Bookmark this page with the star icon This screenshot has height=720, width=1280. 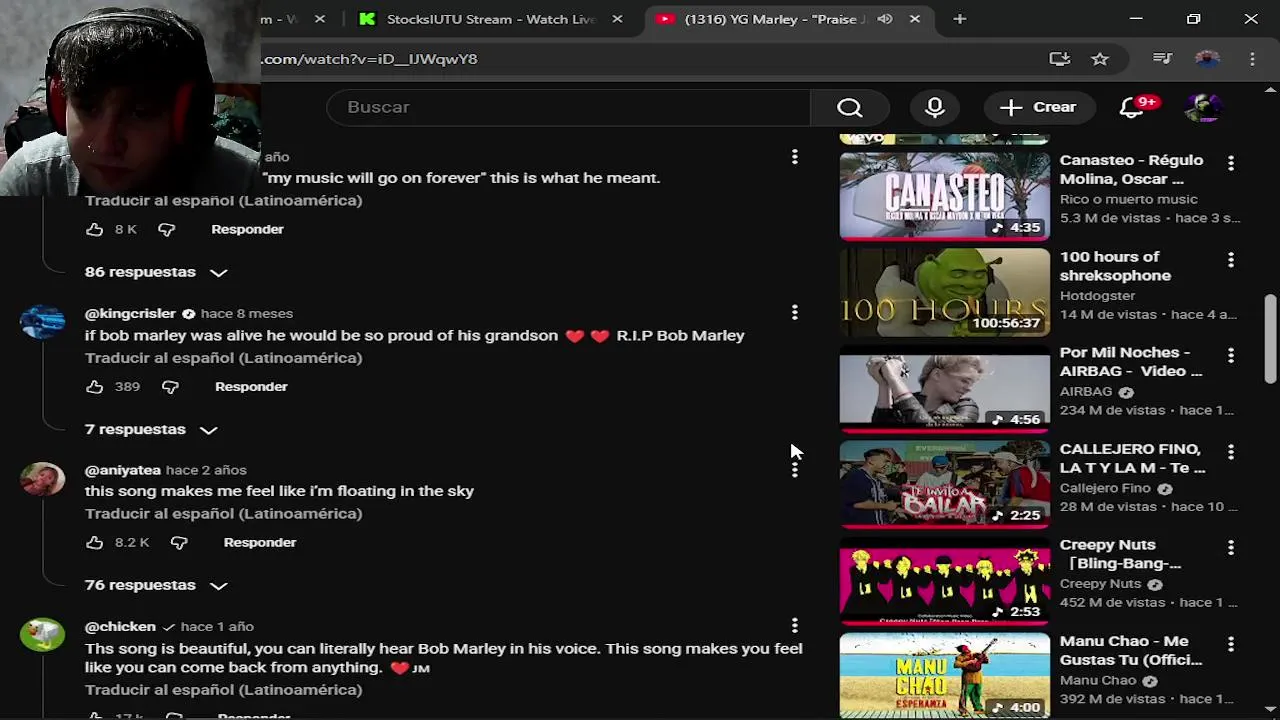1100,59
